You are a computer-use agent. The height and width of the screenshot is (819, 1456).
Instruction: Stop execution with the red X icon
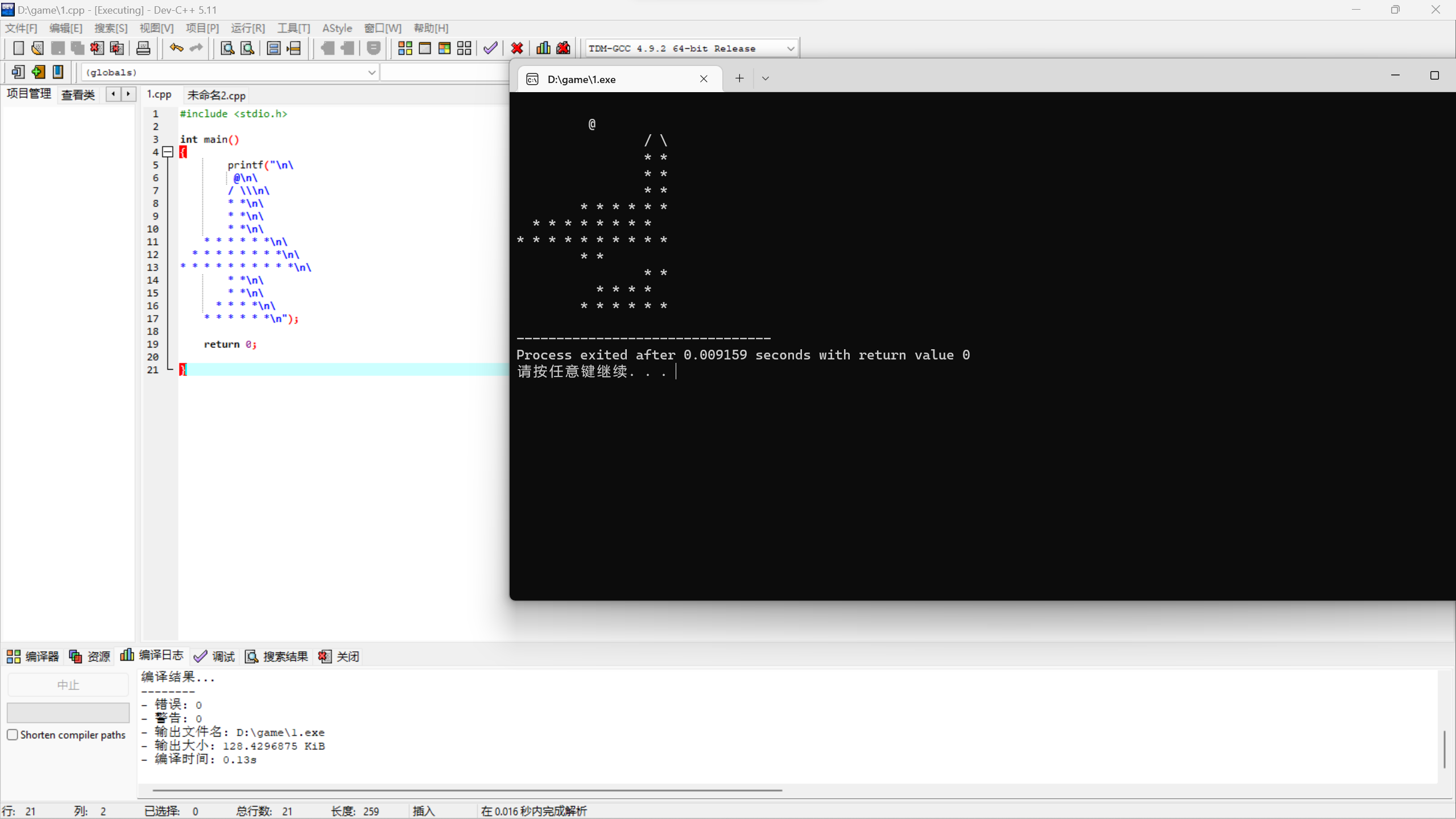pyautogui.click(x=517, y=48)
